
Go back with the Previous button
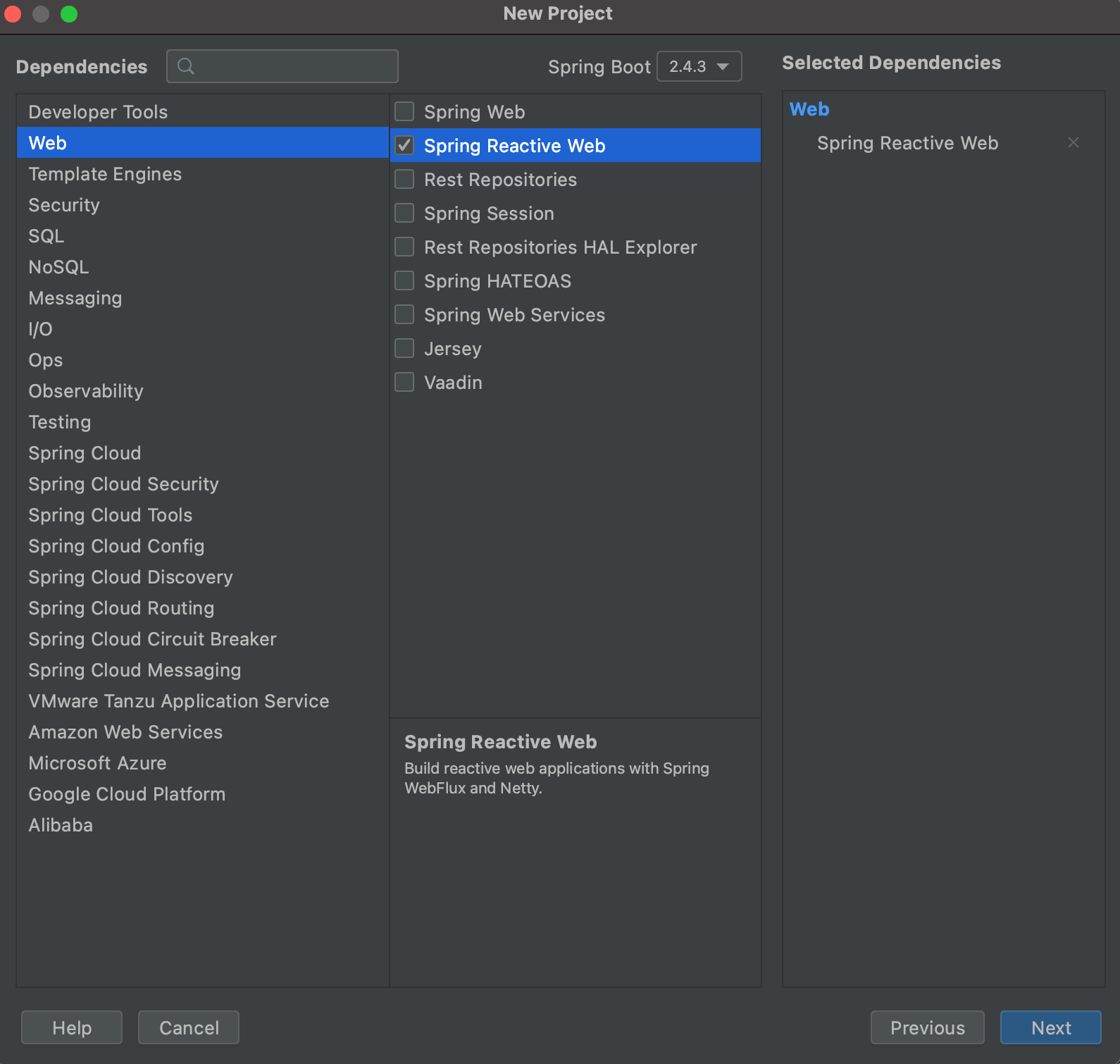pos(927,1027)
